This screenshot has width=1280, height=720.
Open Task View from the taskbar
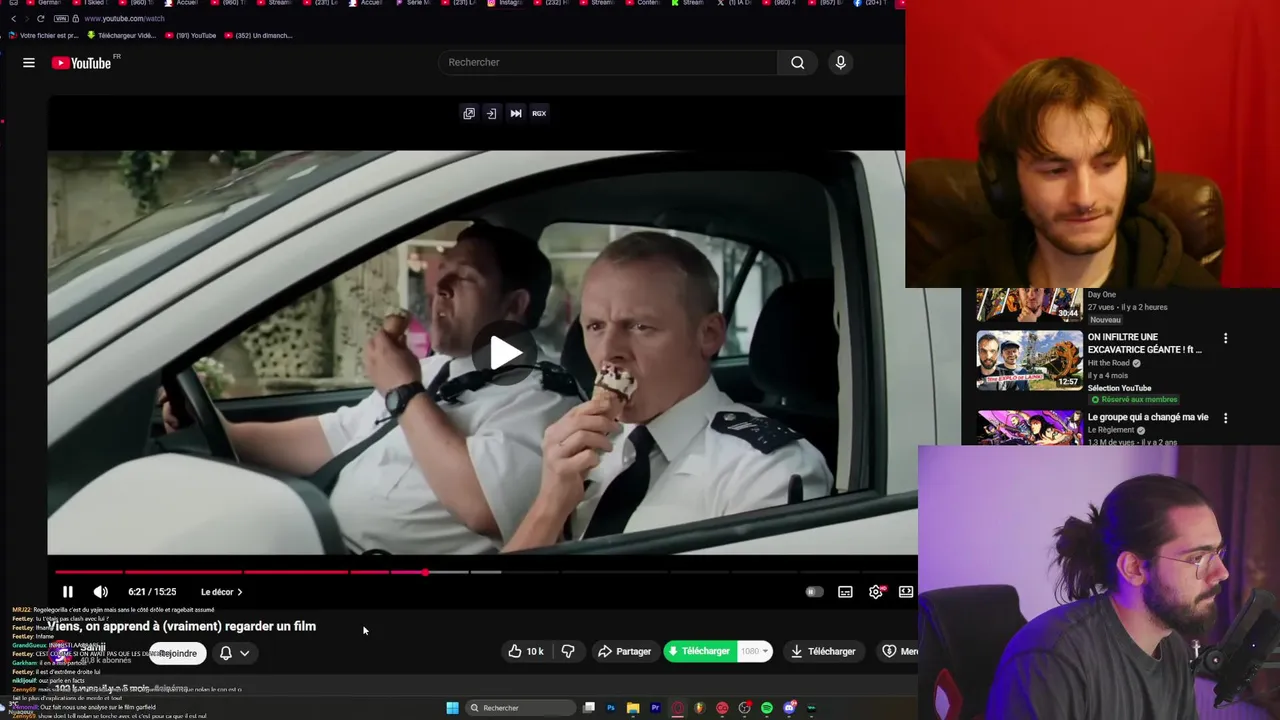pyautogui.click(x=589, y=708)
